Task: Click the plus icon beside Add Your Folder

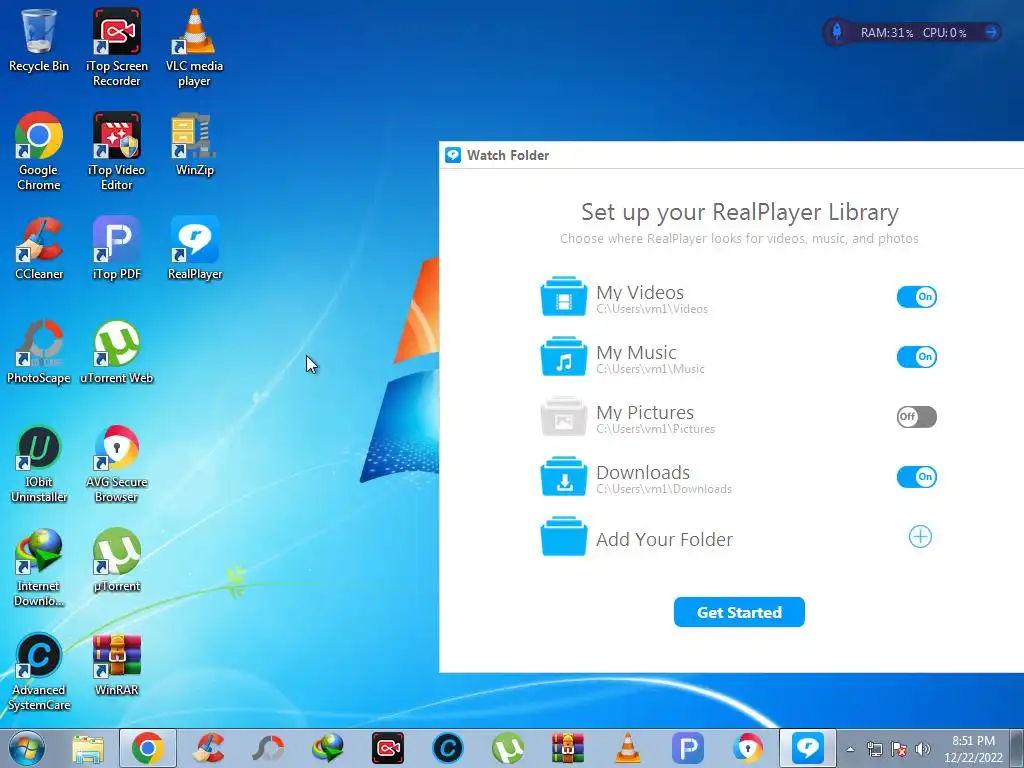Action: [x=920, y=537]
